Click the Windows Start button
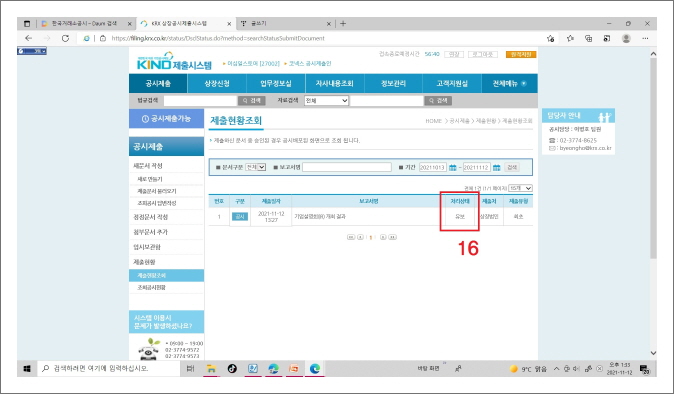This screenshot has height=394, width=674. pos(27,369)
